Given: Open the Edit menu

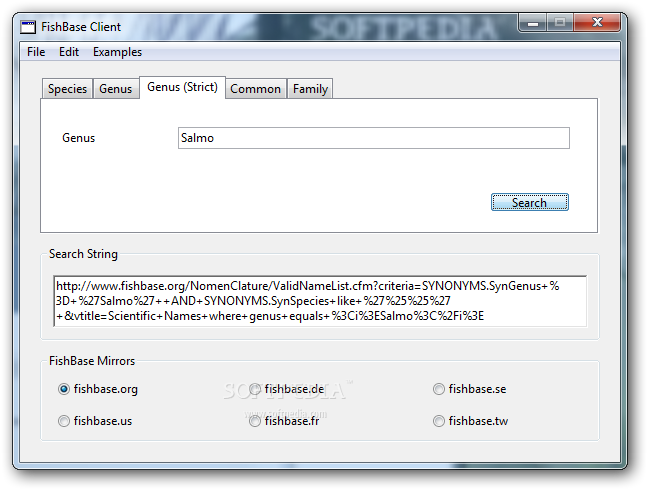Looking at the screenshot, I should pos(69,52).
